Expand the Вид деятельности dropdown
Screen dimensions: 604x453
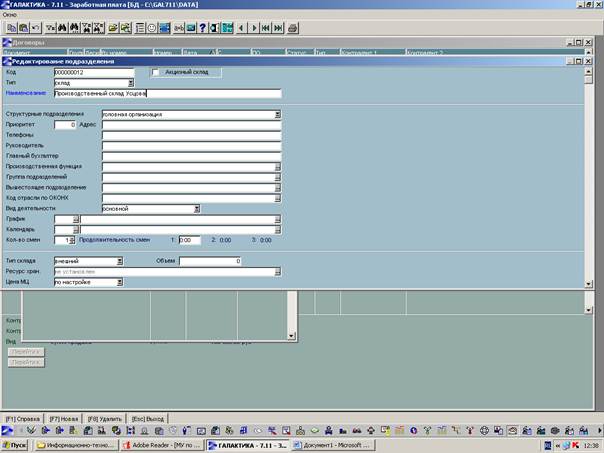[x=197, y=209]
